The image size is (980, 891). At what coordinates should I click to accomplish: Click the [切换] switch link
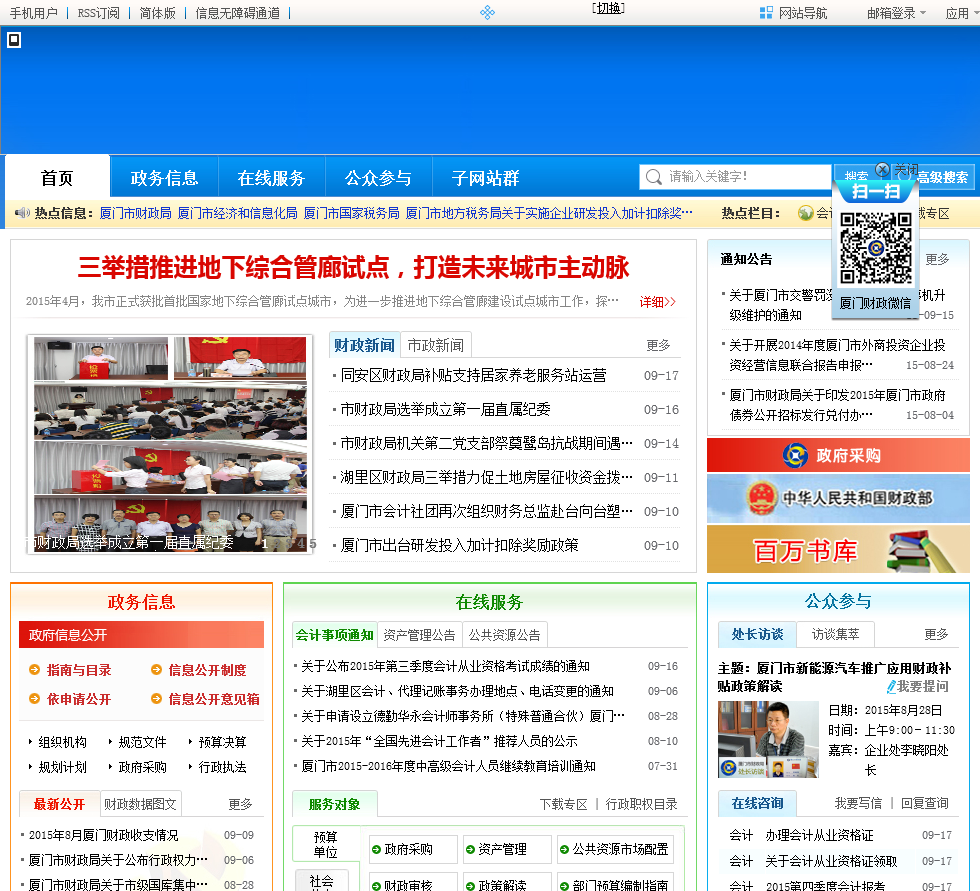coord(608,8)
